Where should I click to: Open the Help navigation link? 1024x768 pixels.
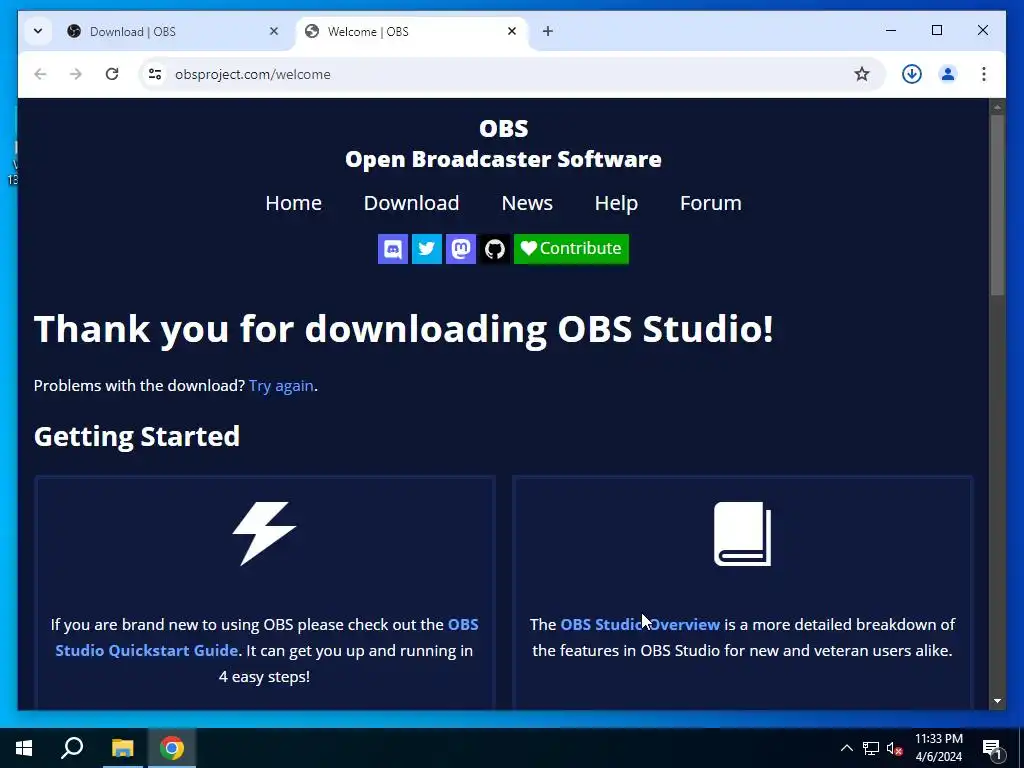pos(616,203)
